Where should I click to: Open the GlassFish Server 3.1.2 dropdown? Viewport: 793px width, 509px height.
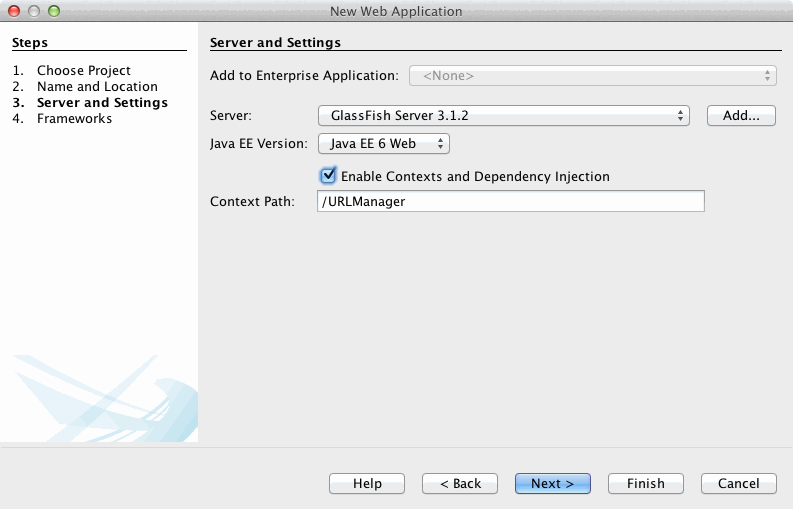[x=503, y=115]
